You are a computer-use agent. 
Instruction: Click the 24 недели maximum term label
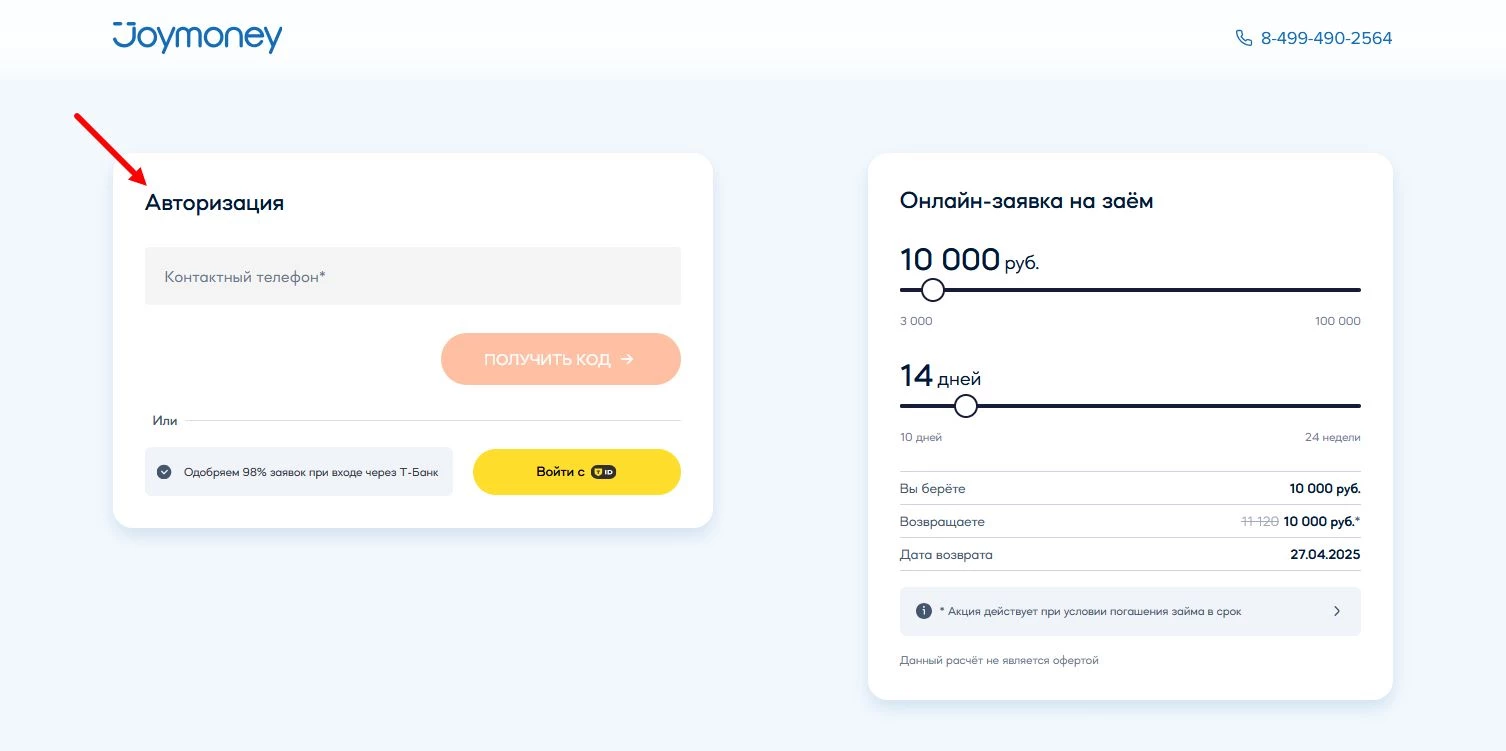1331,437
